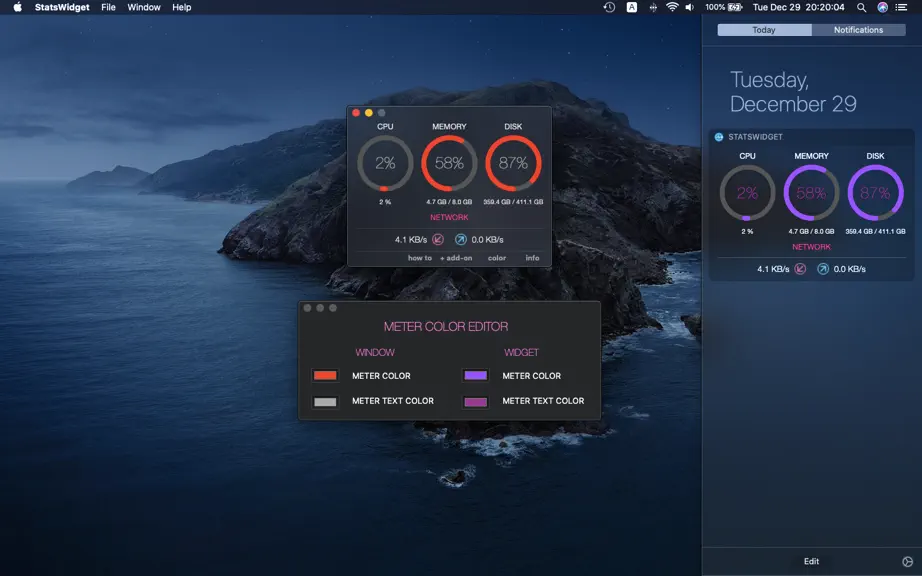Click the widget Disk gauge
This screenshot has width=922, height=576.
(876, 193)
